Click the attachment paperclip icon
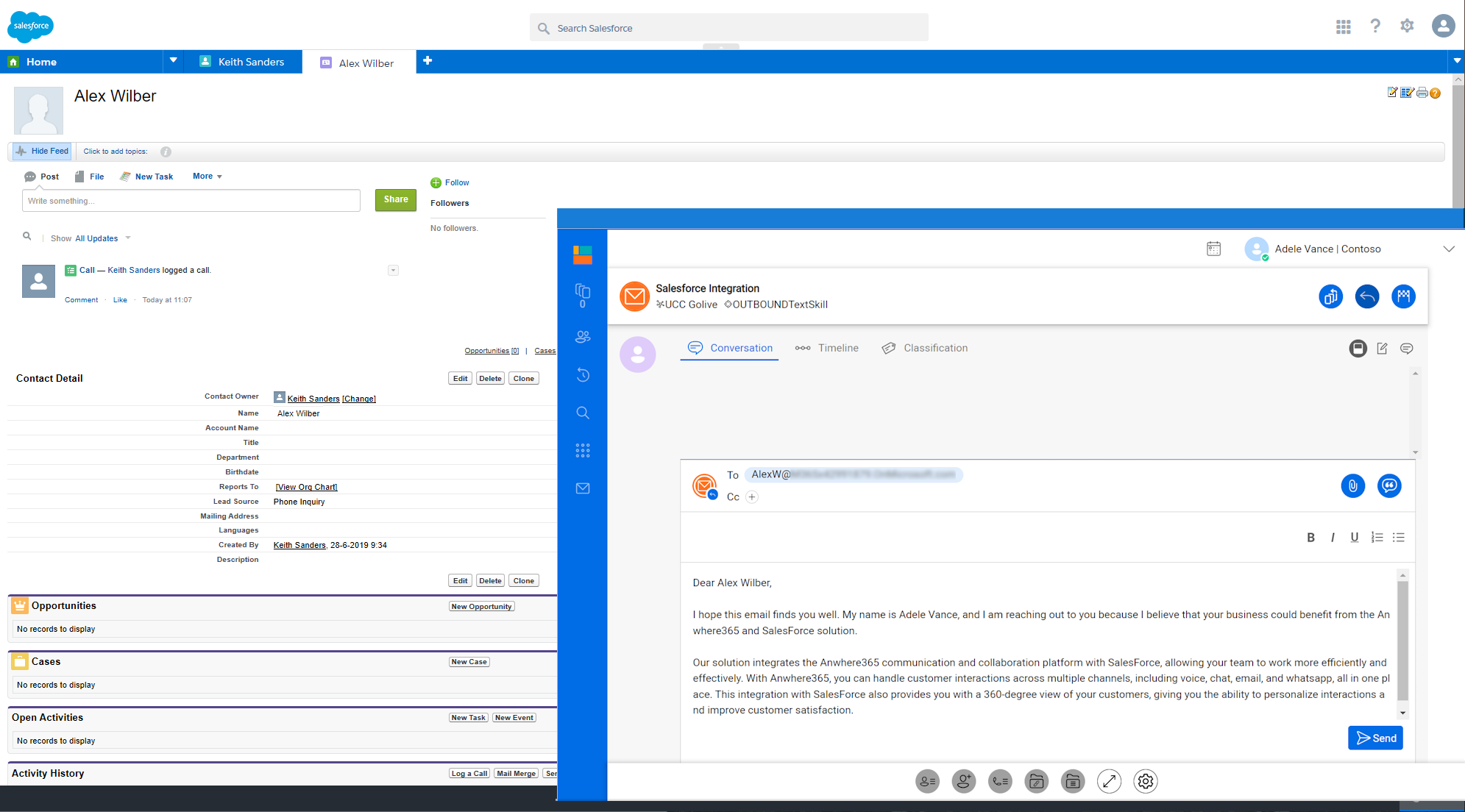 pyautogui.click(x=1352, y=485)
